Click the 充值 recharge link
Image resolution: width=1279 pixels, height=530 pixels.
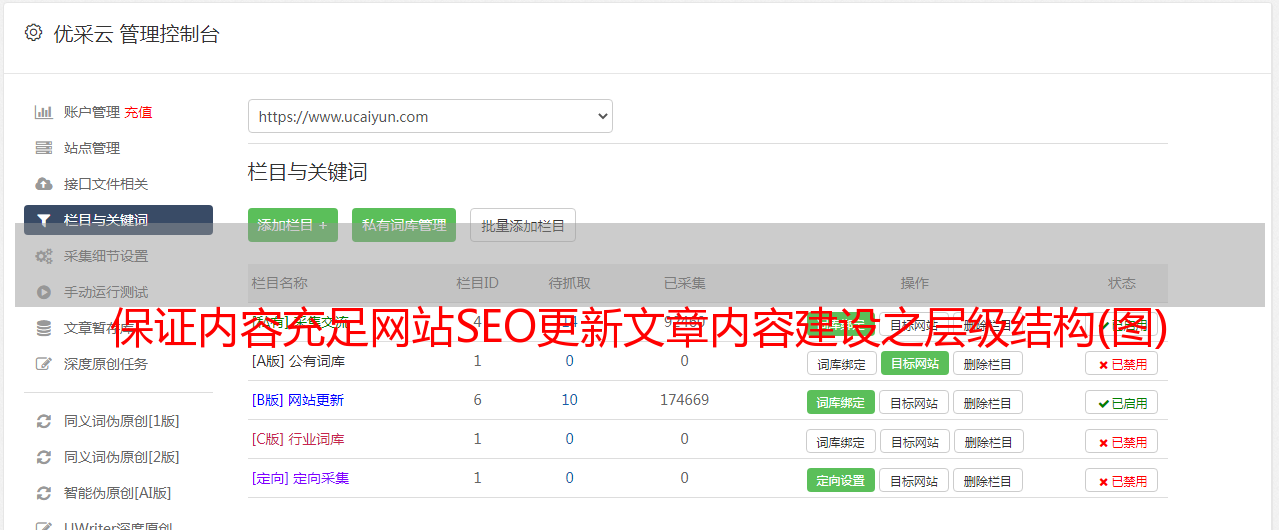click(138, 112)
